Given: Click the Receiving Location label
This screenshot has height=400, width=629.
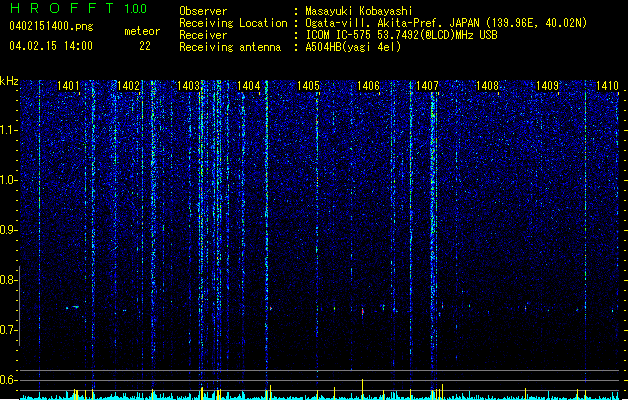Looking at the screenshot, I should click(x=233, y=23).
